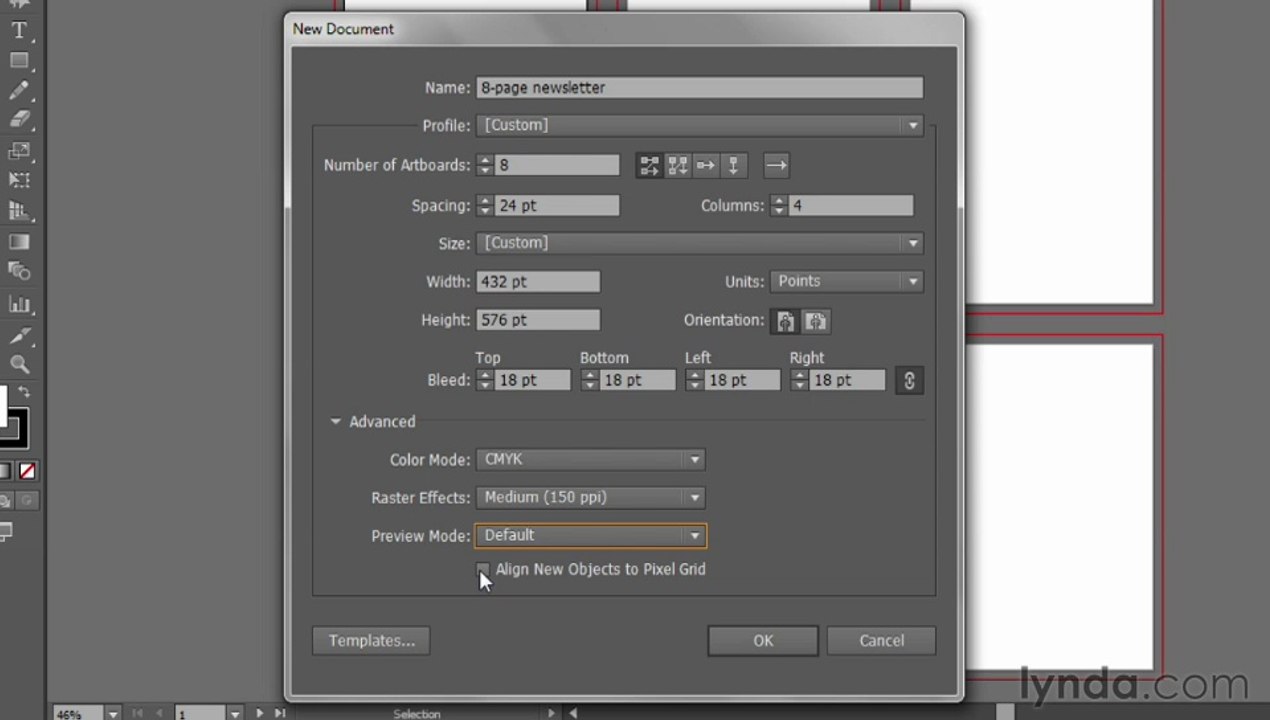Open the Units dropdown showing Points

click(847, 282)
